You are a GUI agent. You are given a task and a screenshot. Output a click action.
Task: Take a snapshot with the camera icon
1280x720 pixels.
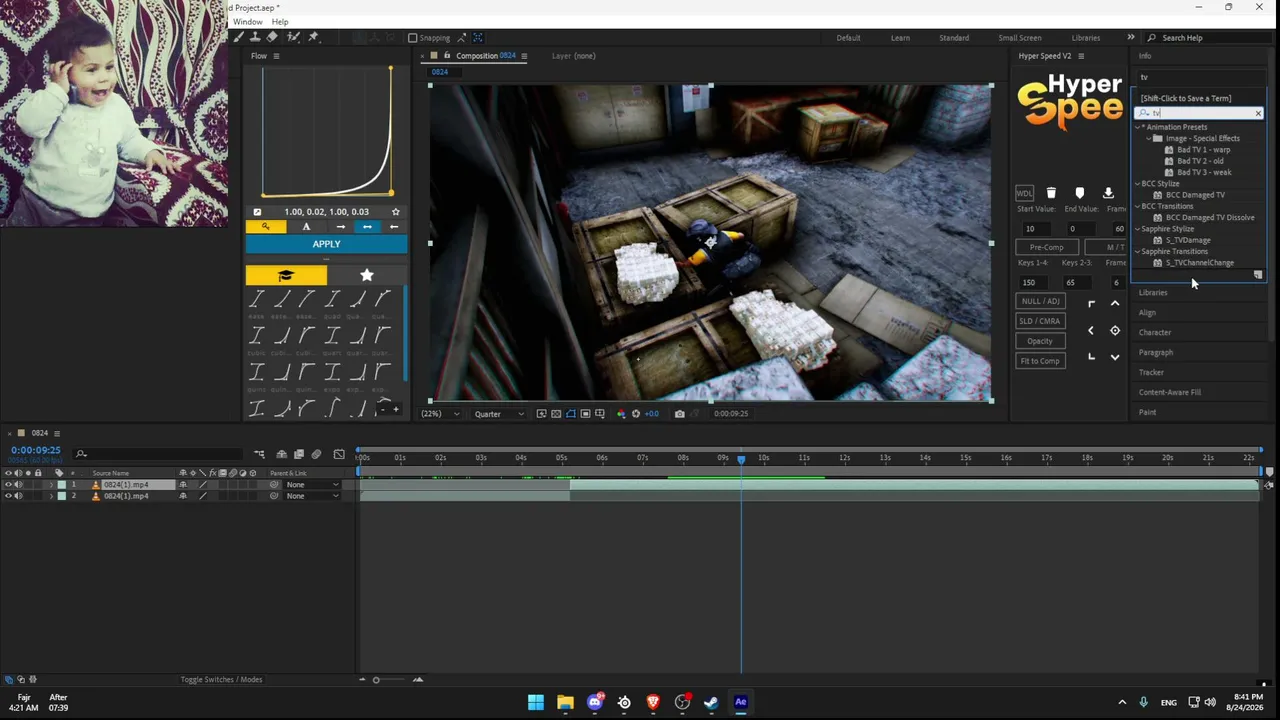680,414
